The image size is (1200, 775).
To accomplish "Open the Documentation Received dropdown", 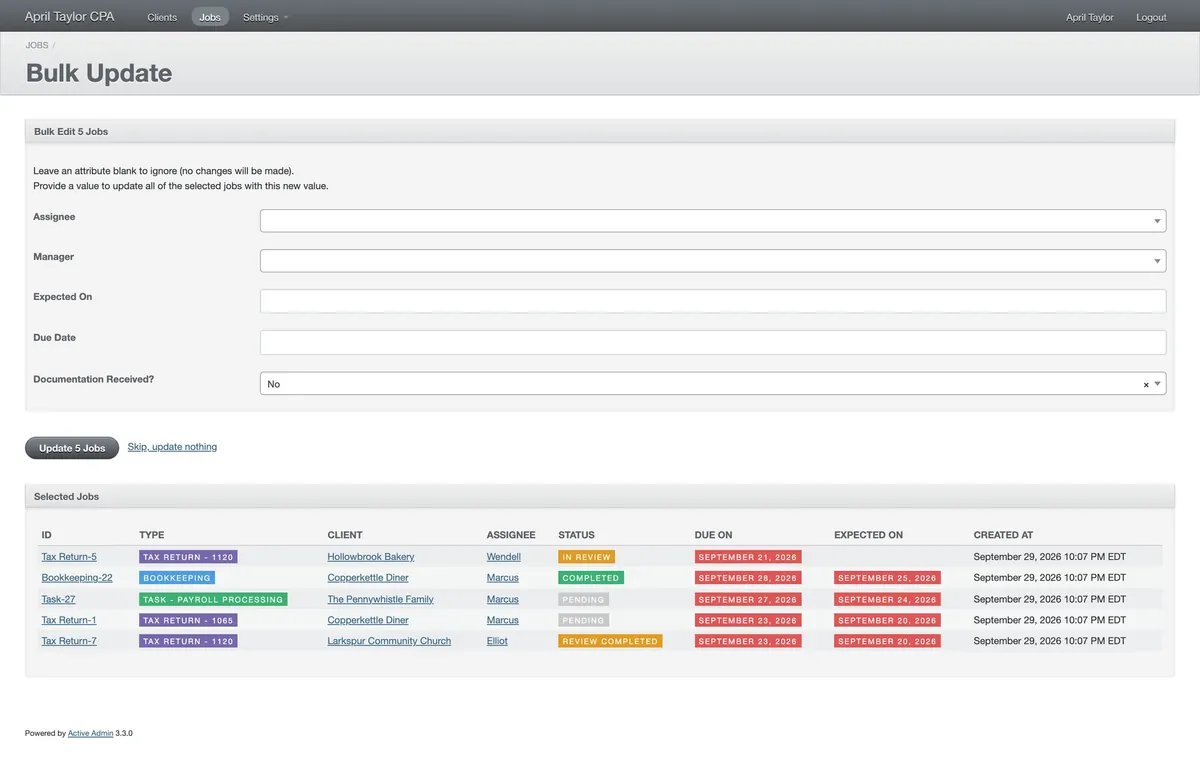I will (713, 383).
